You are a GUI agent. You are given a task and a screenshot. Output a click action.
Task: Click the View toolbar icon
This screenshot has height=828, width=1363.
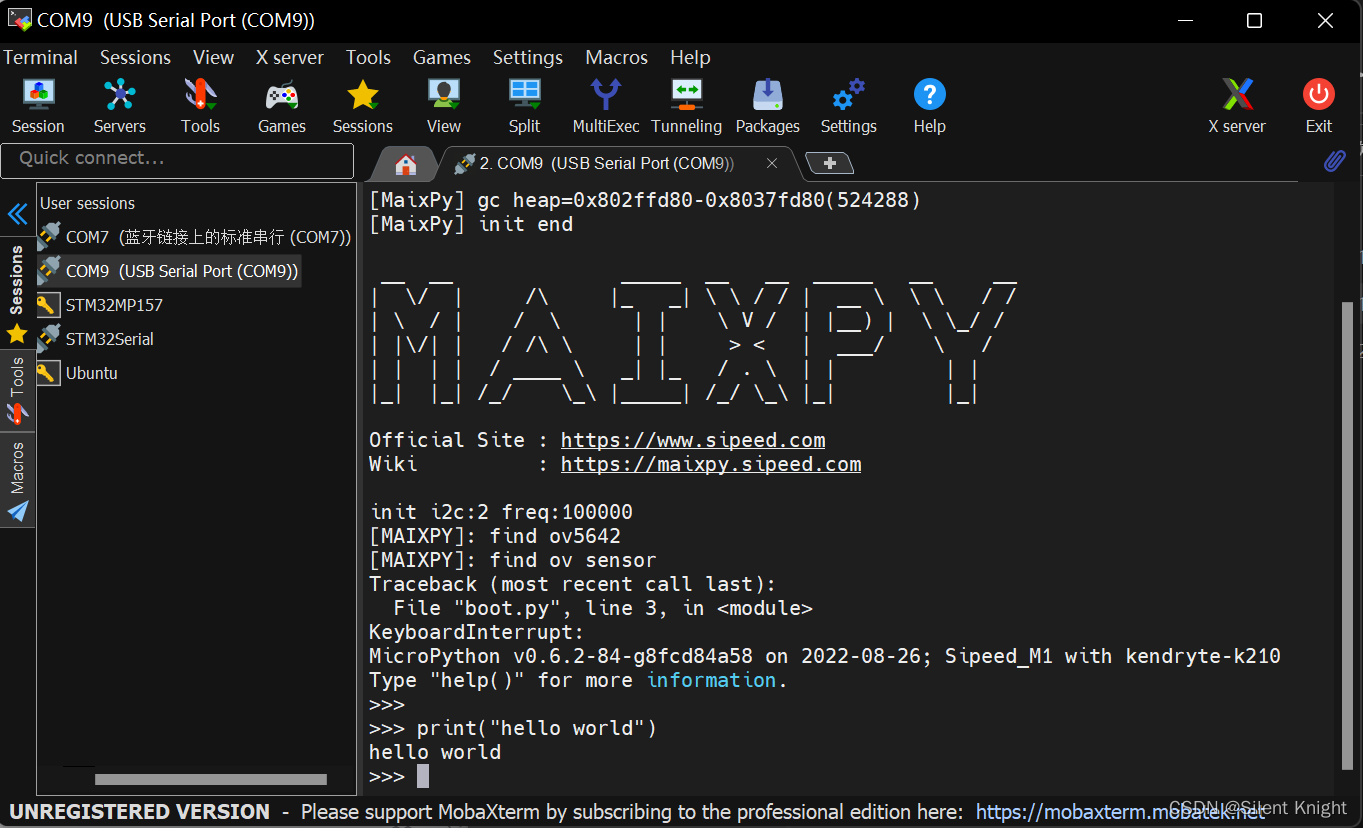(x=443, y=106)
